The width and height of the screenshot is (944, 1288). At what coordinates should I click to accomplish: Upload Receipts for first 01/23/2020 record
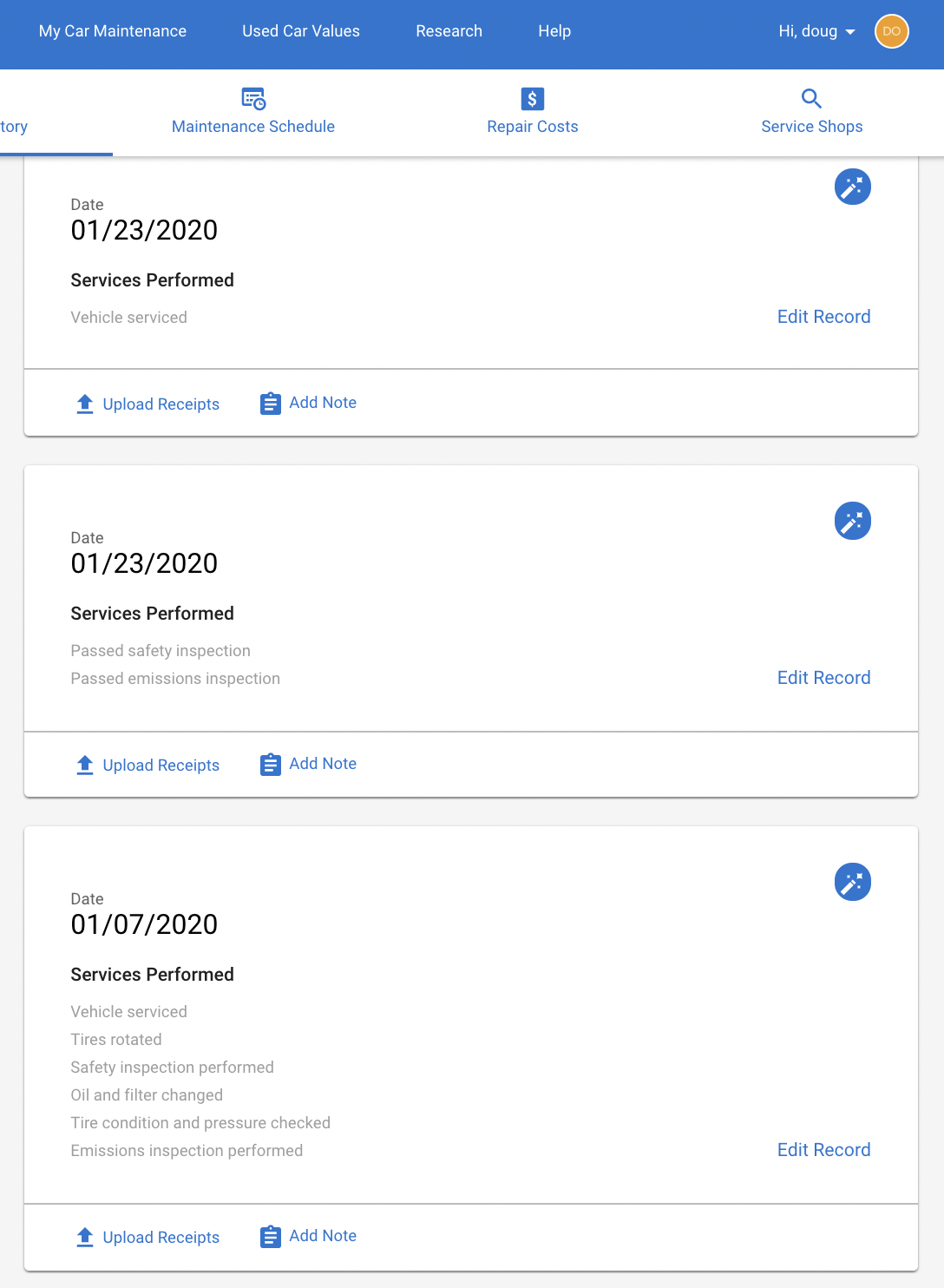161,404
